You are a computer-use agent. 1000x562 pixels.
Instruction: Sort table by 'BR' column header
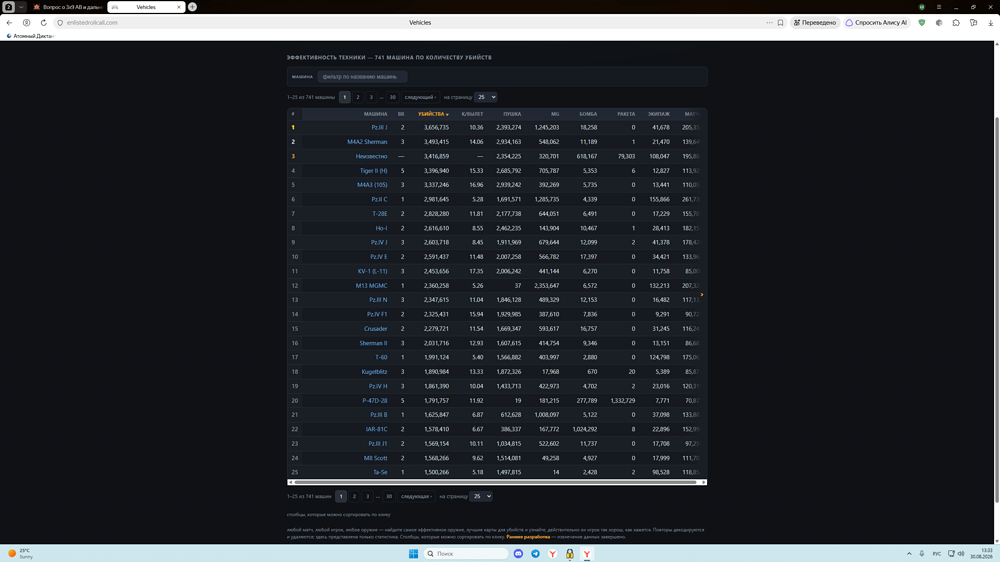pos(401,114)
